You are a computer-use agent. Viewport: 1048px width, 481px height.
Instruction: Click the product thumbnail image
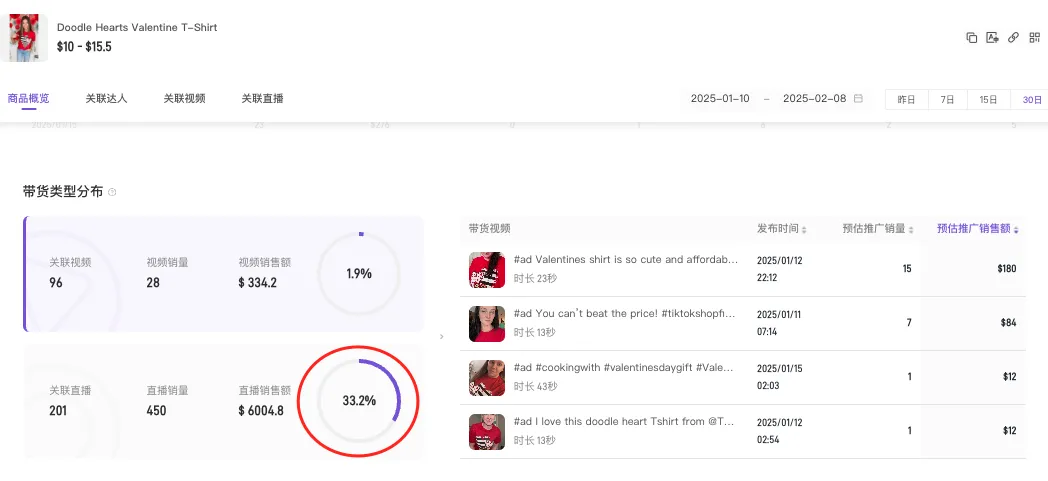click(24, 37)
